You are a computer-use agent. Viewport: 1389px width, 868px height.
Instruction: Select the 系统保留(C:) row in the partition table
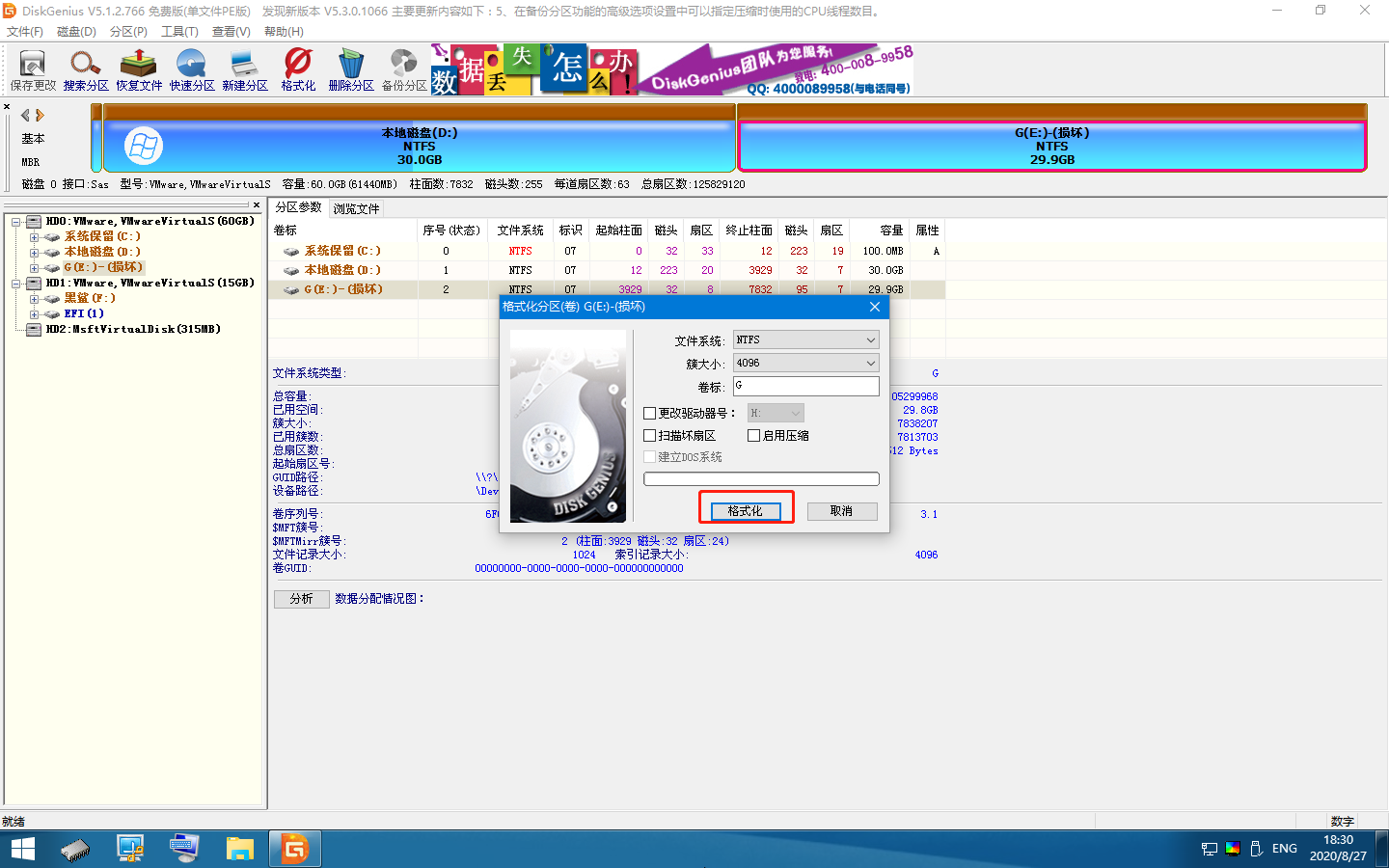(x=607, y=251)
